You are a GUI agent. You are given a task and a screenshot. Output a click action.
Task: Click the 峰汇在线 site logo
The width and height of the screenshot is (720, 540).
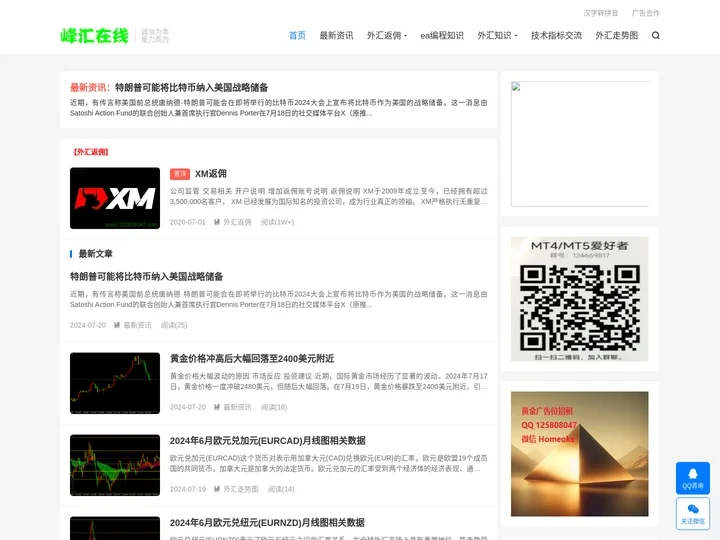[x=95, y=35]
